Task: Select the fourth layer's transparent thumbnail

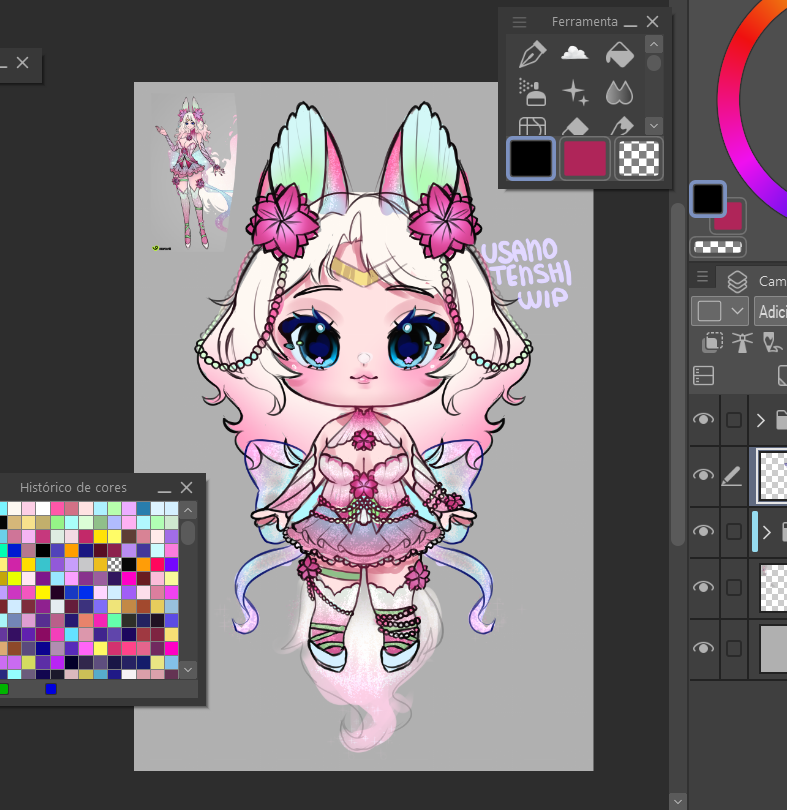Action: coord(773,587)
